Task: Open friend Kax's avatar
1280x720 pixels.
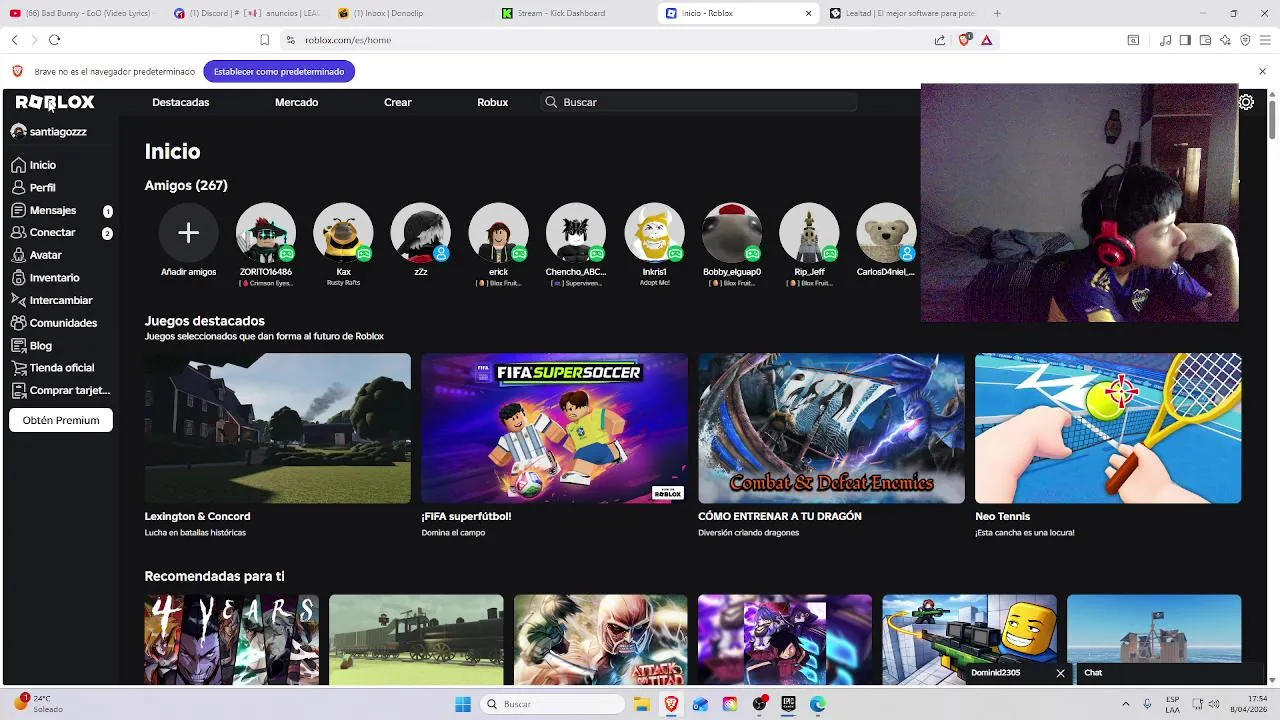Action: [x=343, y=233]
